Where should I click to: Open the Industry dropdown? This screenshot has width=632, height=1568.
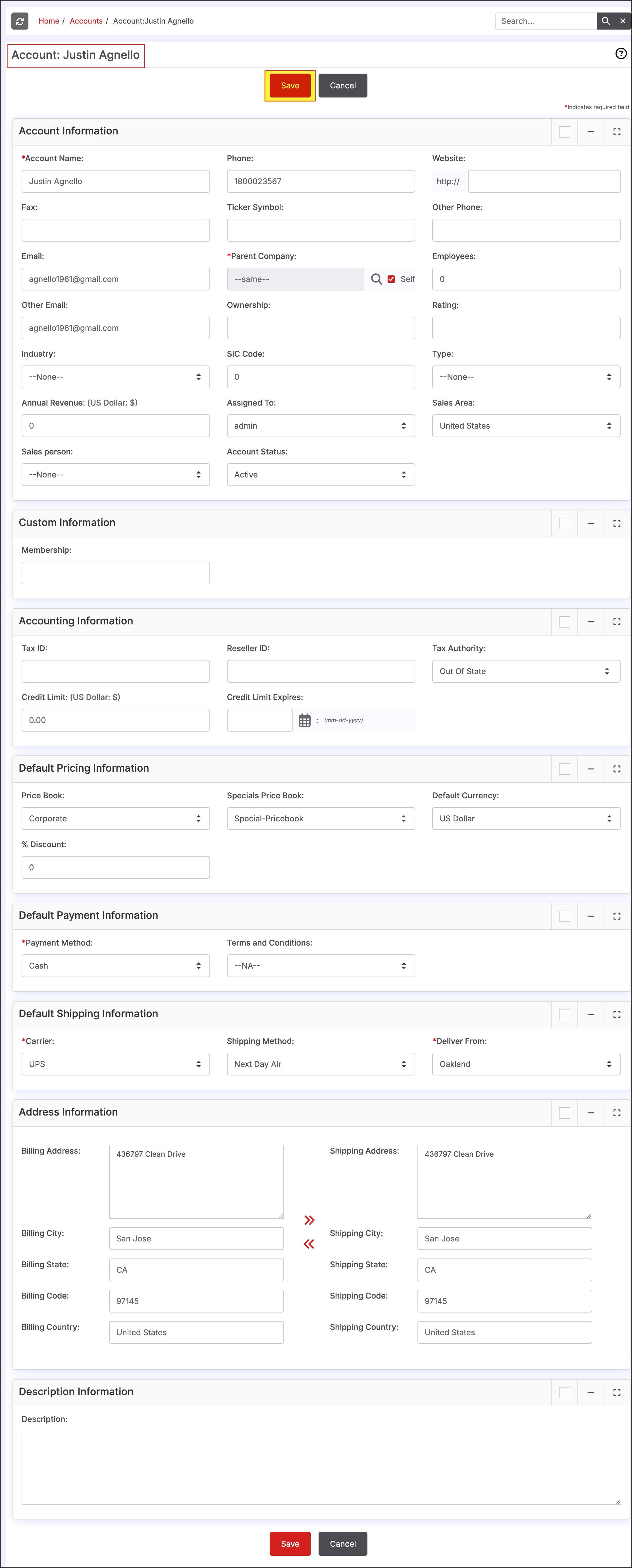pyautogui.click(x=116, y=377)
